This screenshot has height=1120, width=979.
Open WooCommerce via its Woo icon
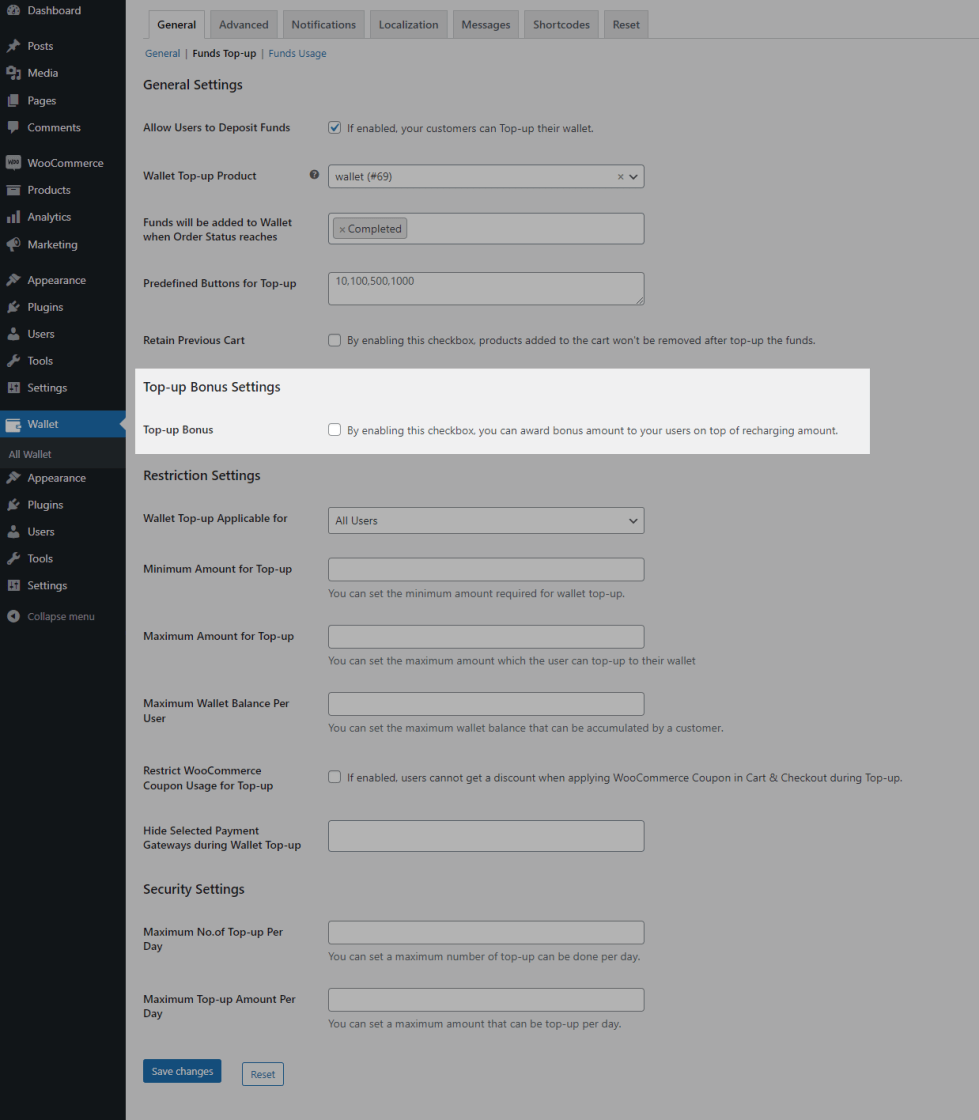pyautogui.click(x=14, y=163)
